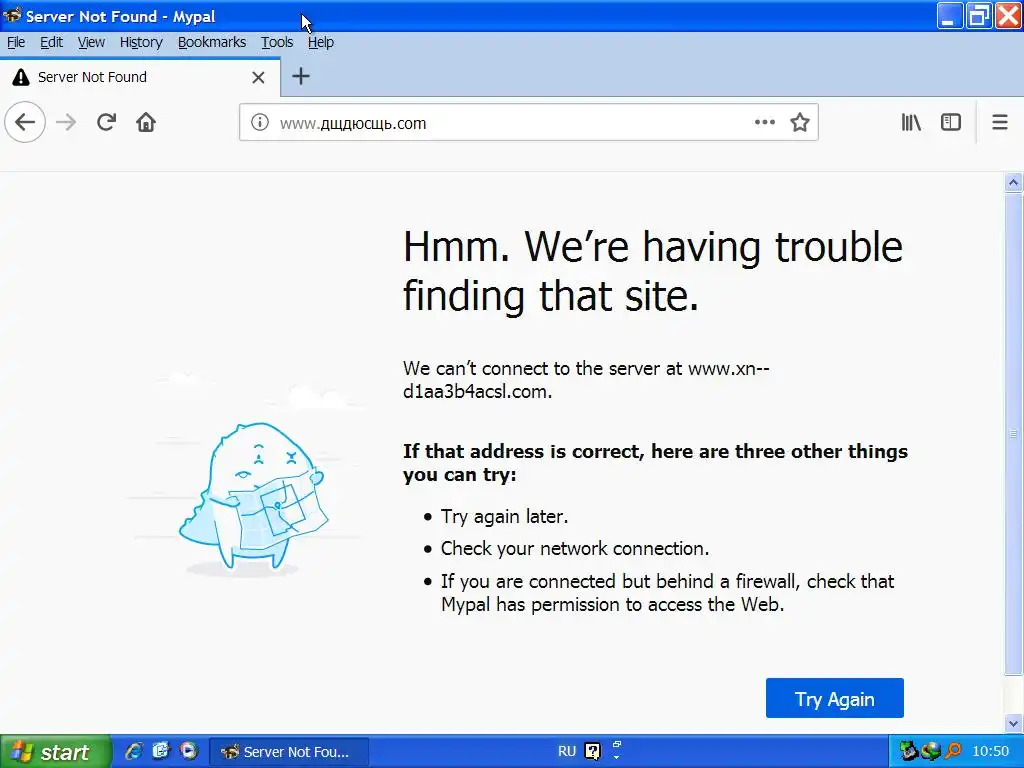
Task: Click the RU language indicator
Action: tap(566, 752)
